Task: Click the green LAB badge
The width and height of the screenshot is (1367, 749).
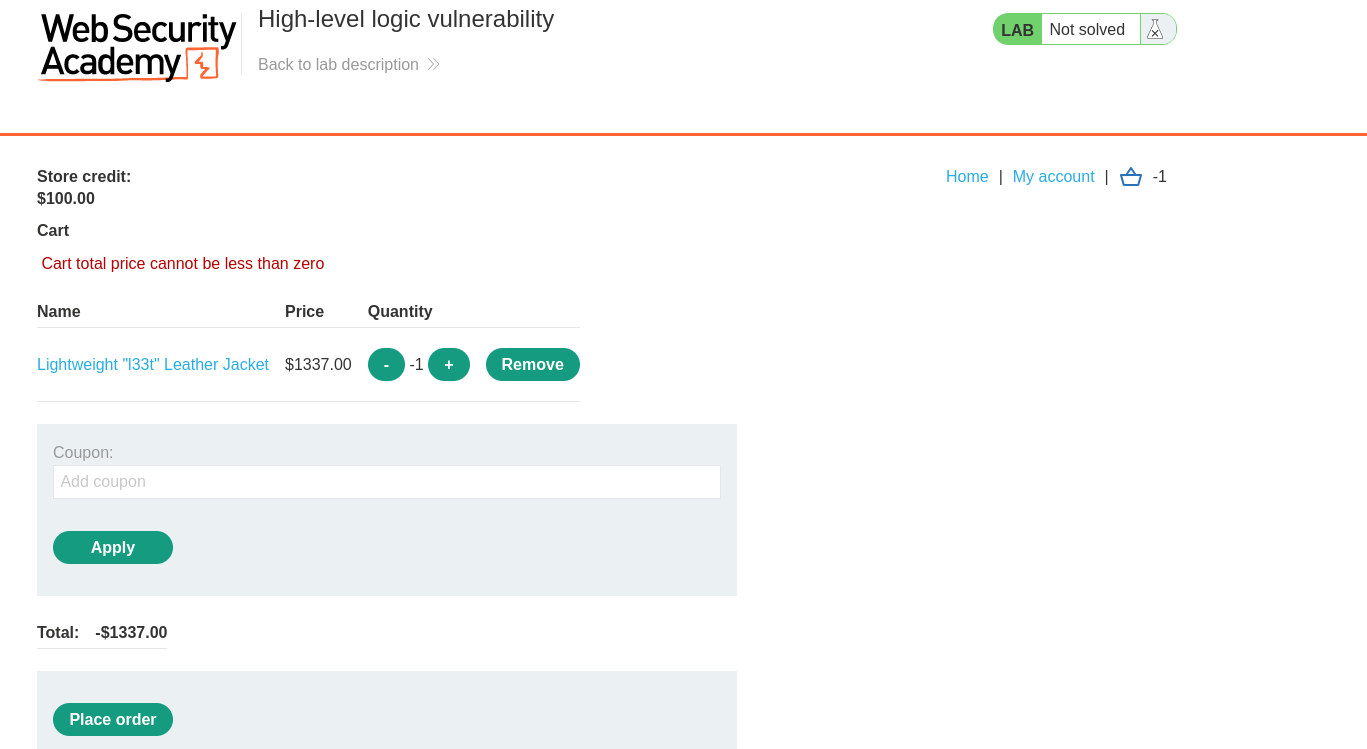Action: (x=1017, y=30)
